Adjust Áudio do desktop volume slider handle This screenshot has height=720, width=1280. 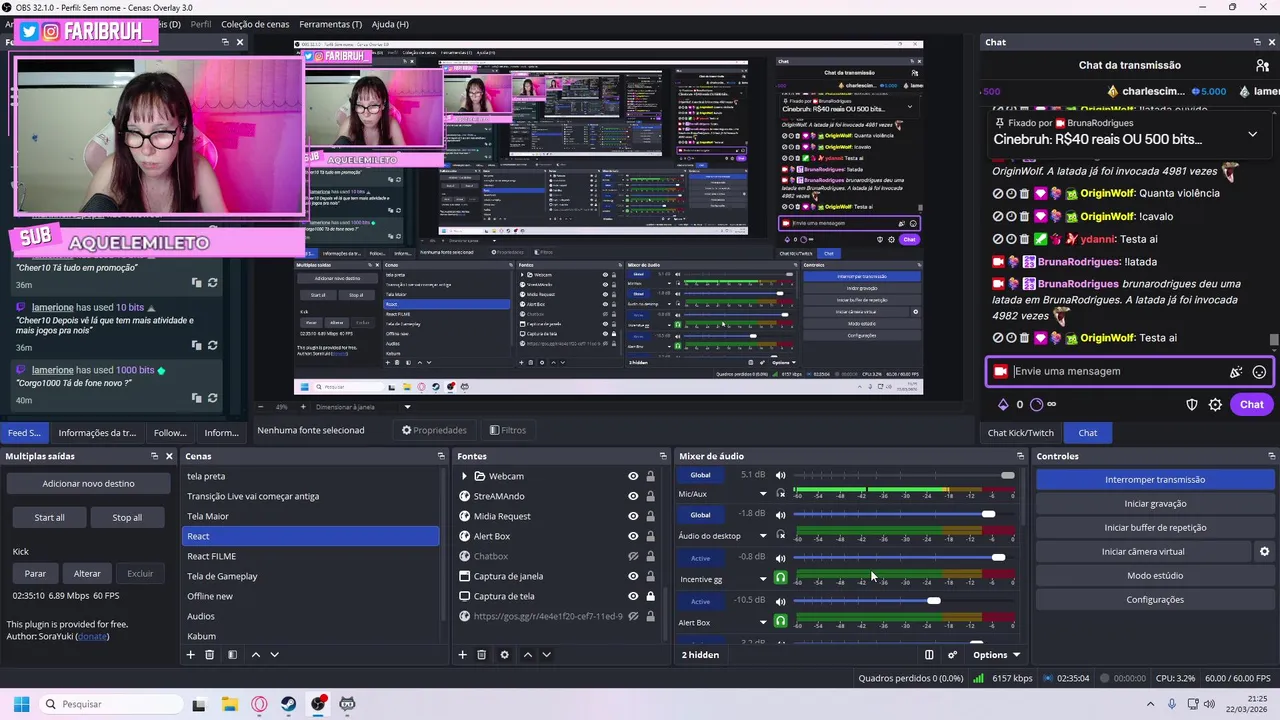[989, 514]
